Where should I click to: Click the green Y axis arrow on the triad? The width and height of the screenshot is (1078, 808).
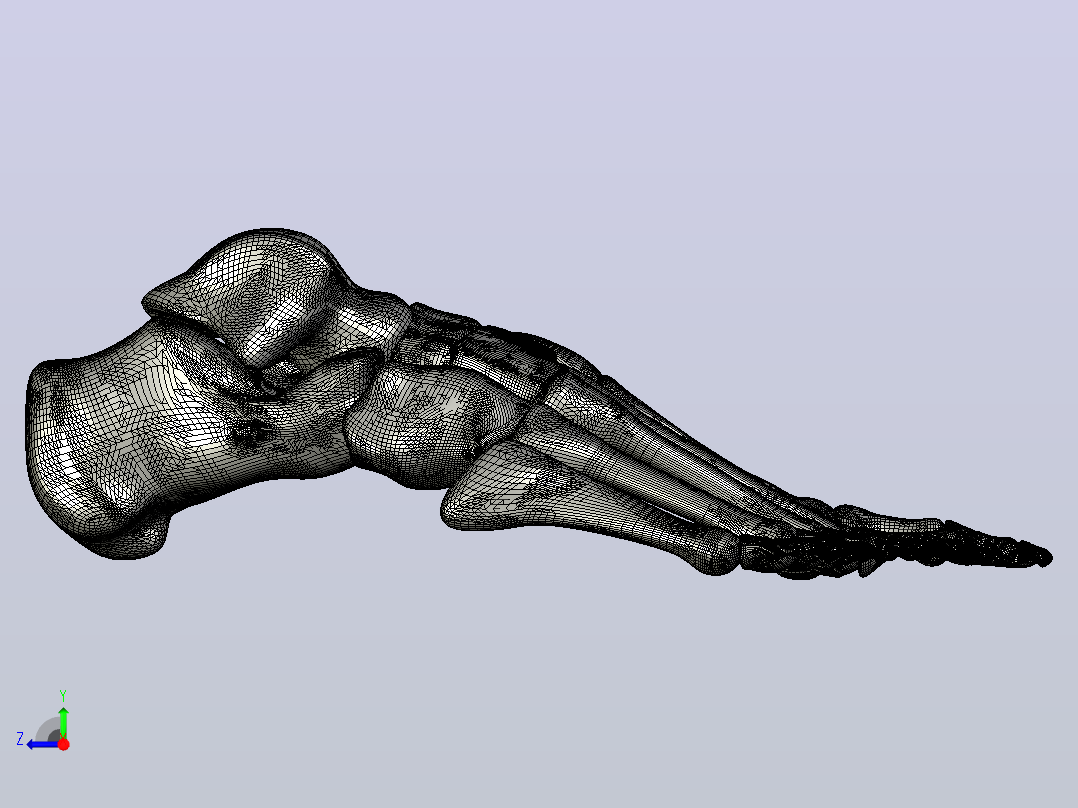(63, 721)
